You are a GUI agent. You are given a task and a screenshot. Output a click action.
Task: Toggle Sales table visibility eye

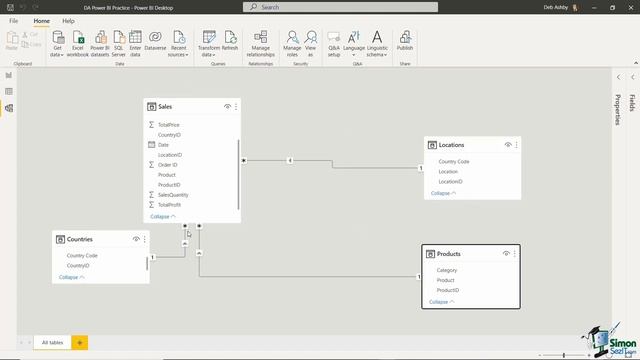(x=227, y=107)
